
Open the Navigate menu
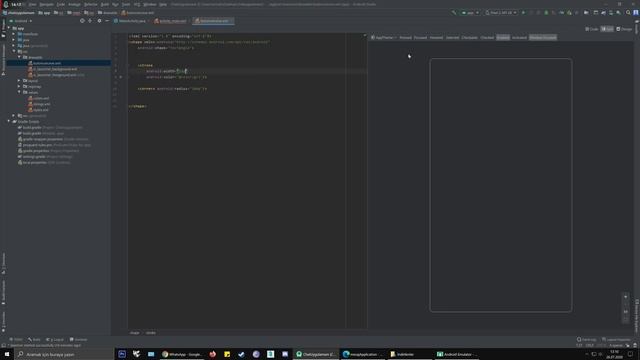click(x=47, y=4)
